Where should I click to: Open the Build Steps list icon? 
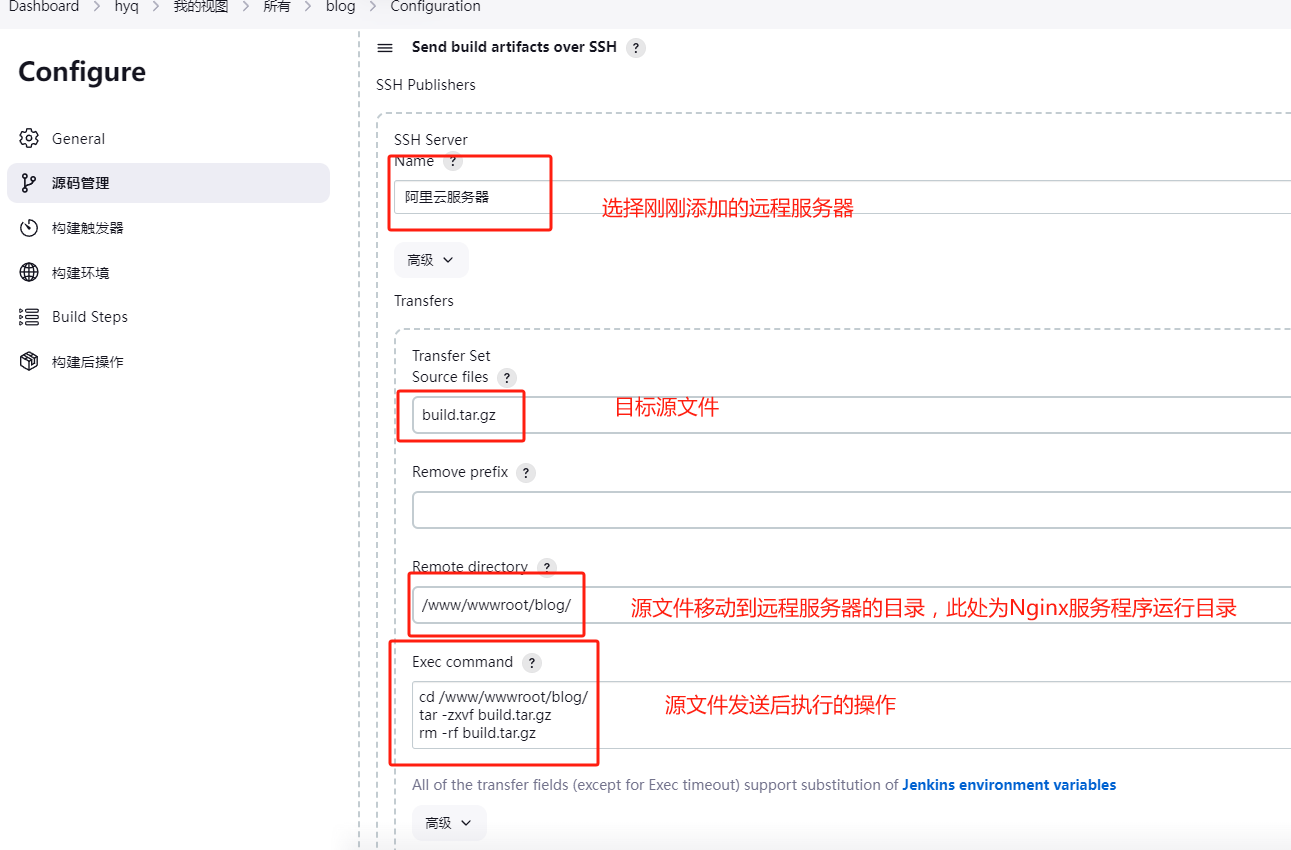29,316
